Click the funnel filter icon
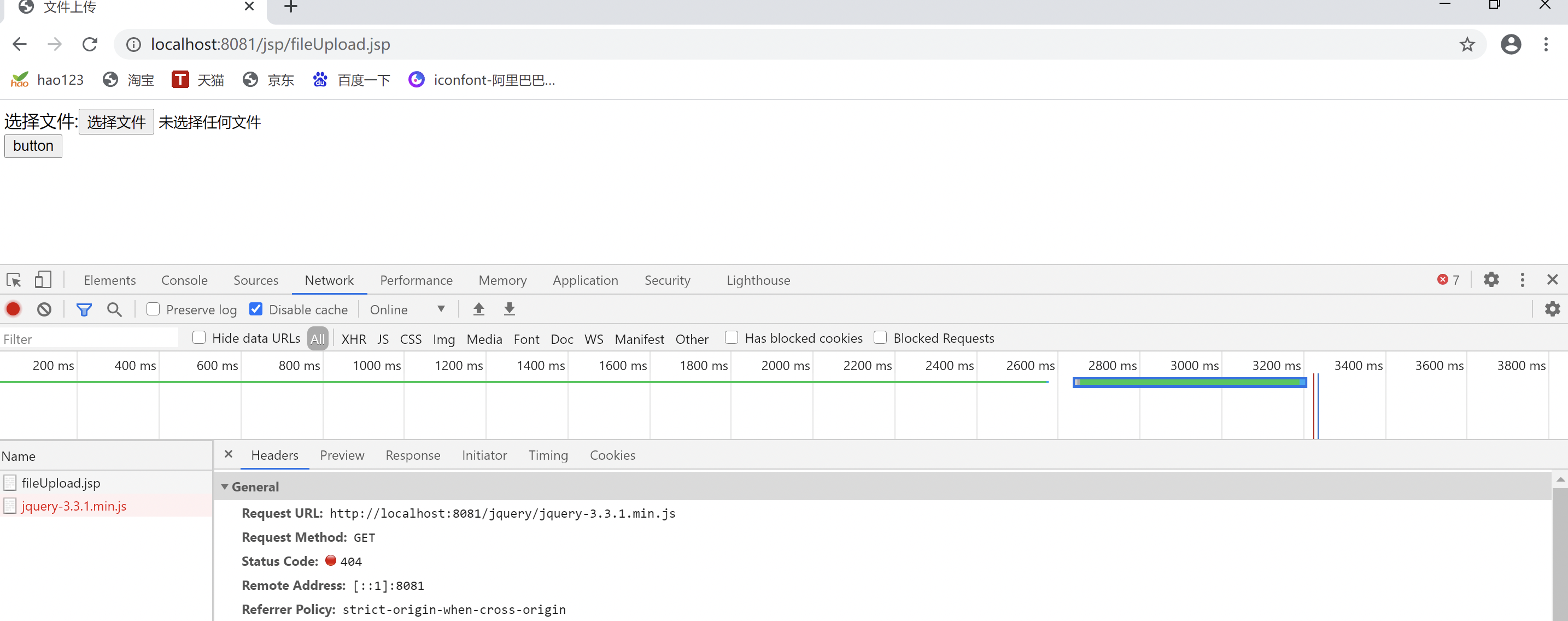 point(84,309)
